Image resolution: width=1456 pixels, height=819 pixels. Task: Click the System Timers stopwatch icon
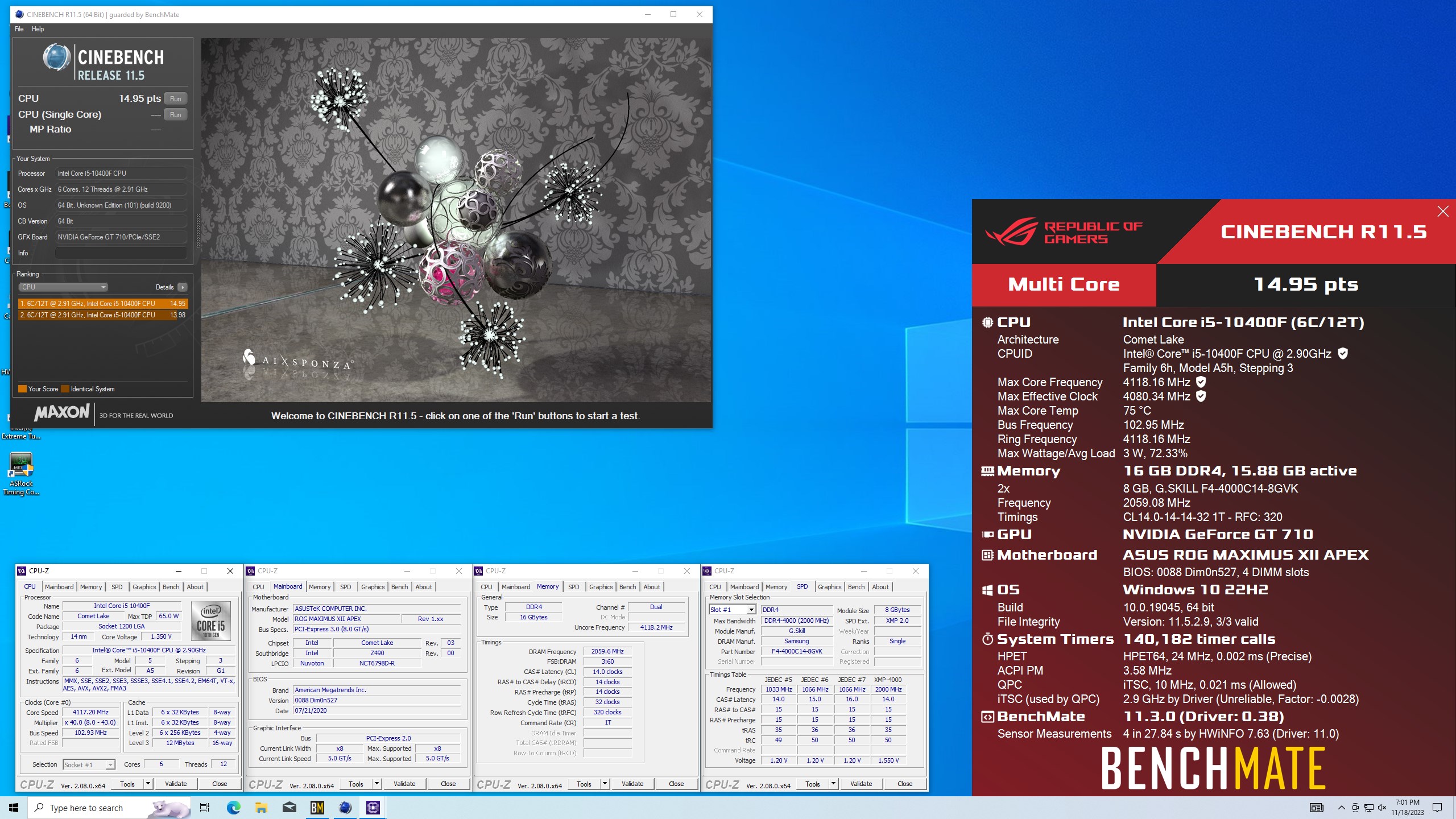[x=987, y=639]
